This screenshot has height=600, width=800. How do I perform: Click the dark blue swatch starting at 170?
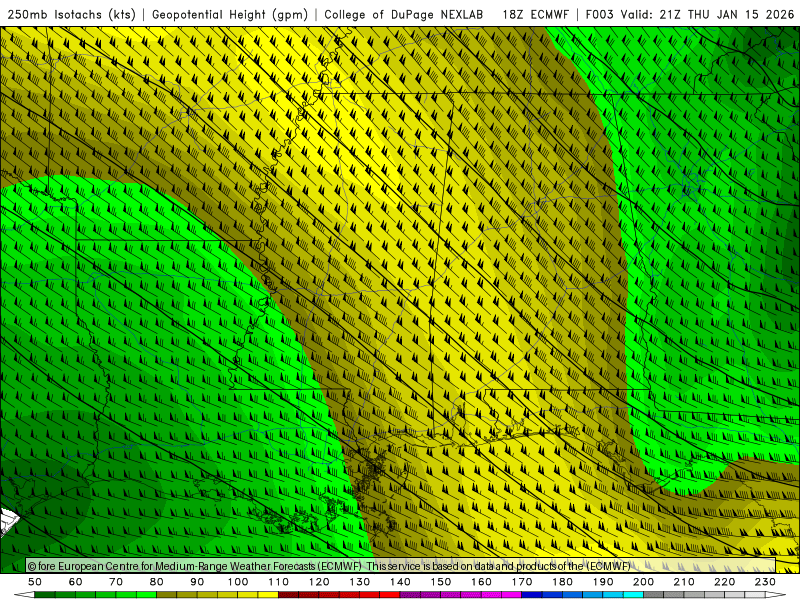[x=532, y=595]
